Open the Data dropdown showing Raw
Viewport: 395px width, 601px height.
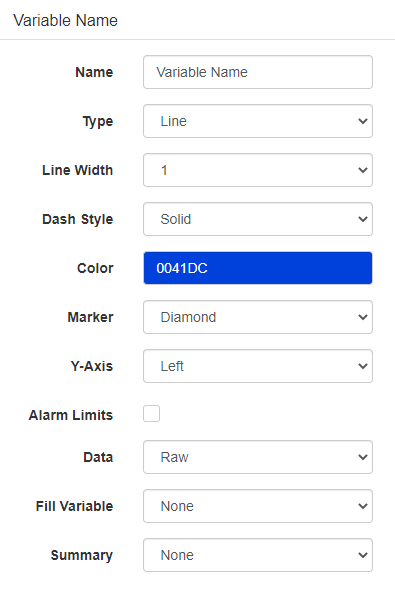point(258,457)
